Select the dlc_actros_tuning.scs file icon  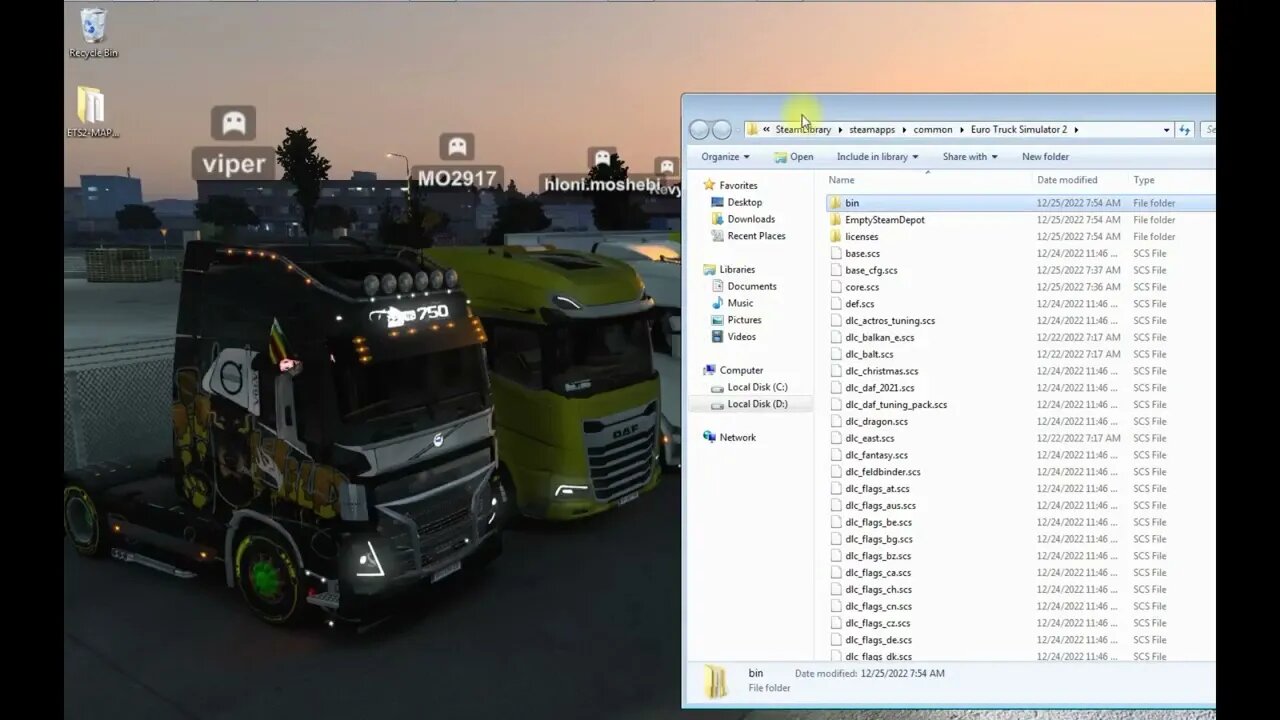coord(835,321)
